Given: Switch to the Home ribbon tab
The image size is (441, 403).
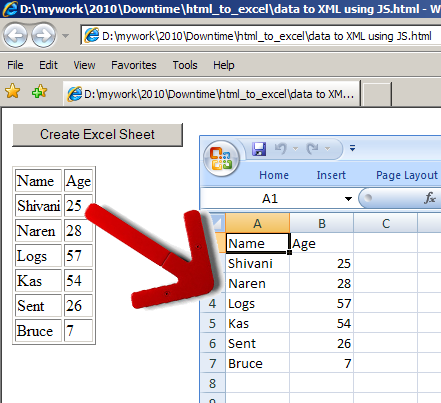Looking at the screenshot, I should 274,175.
